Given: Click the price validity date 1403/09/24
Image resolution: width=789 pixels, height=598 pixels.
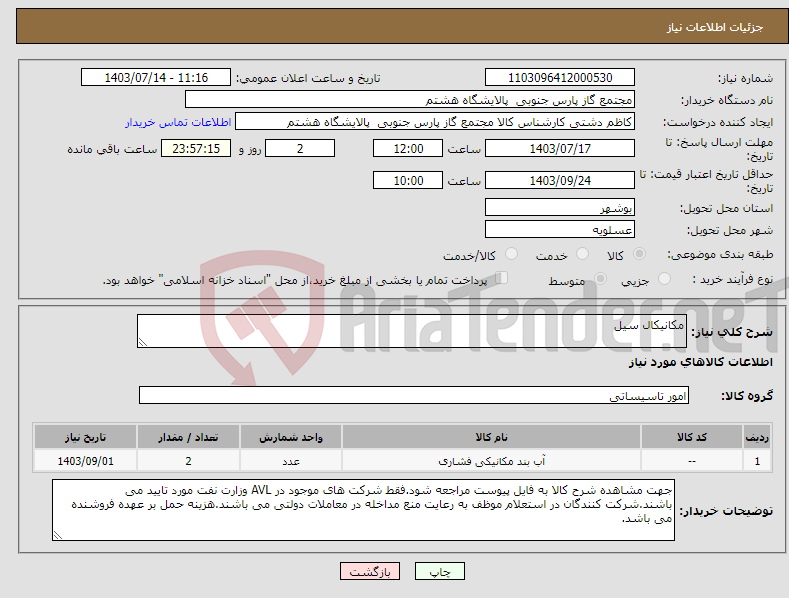Looking at the screenshot, I should (560, 180).
